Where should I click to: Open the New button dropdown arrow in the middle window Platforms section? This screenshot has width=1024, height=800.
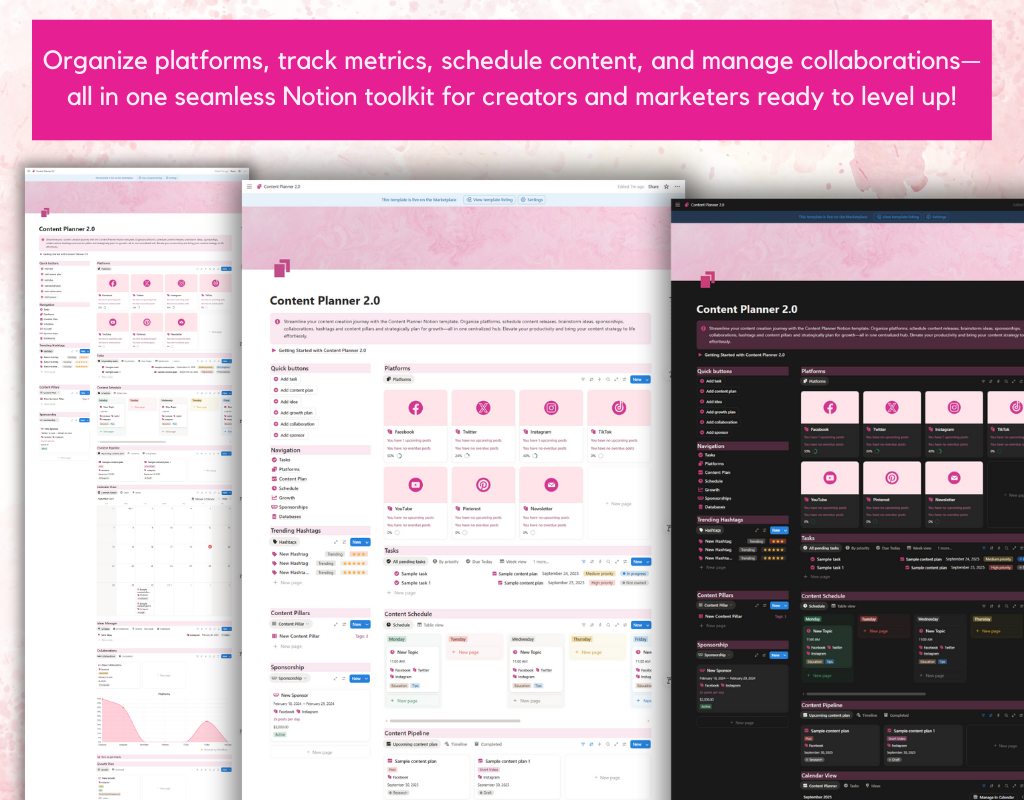point(647,379)
